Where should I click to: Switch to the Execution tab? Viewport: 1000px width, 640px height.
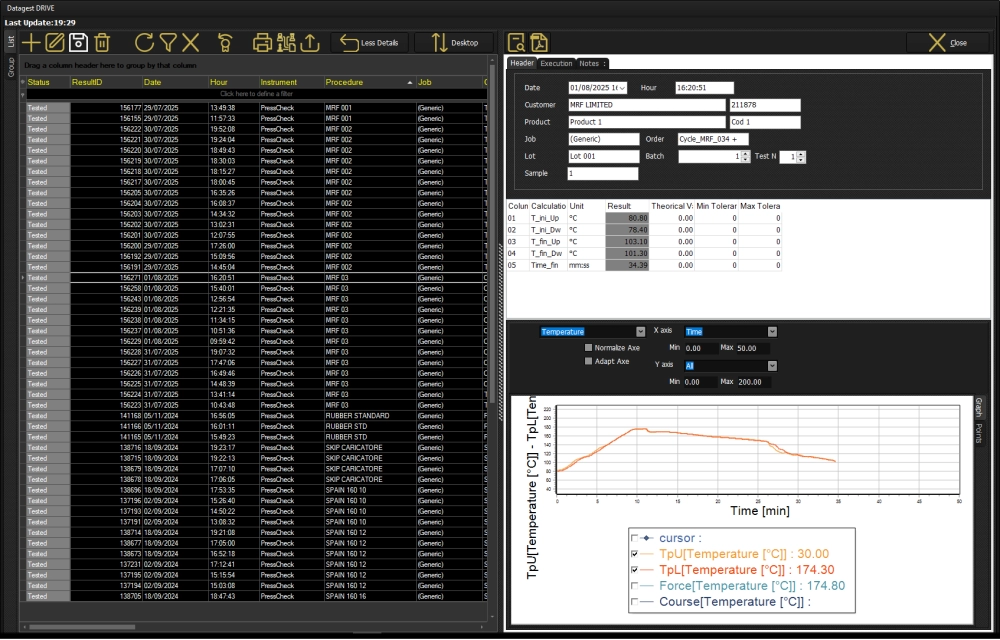click(x=556, y=63)
